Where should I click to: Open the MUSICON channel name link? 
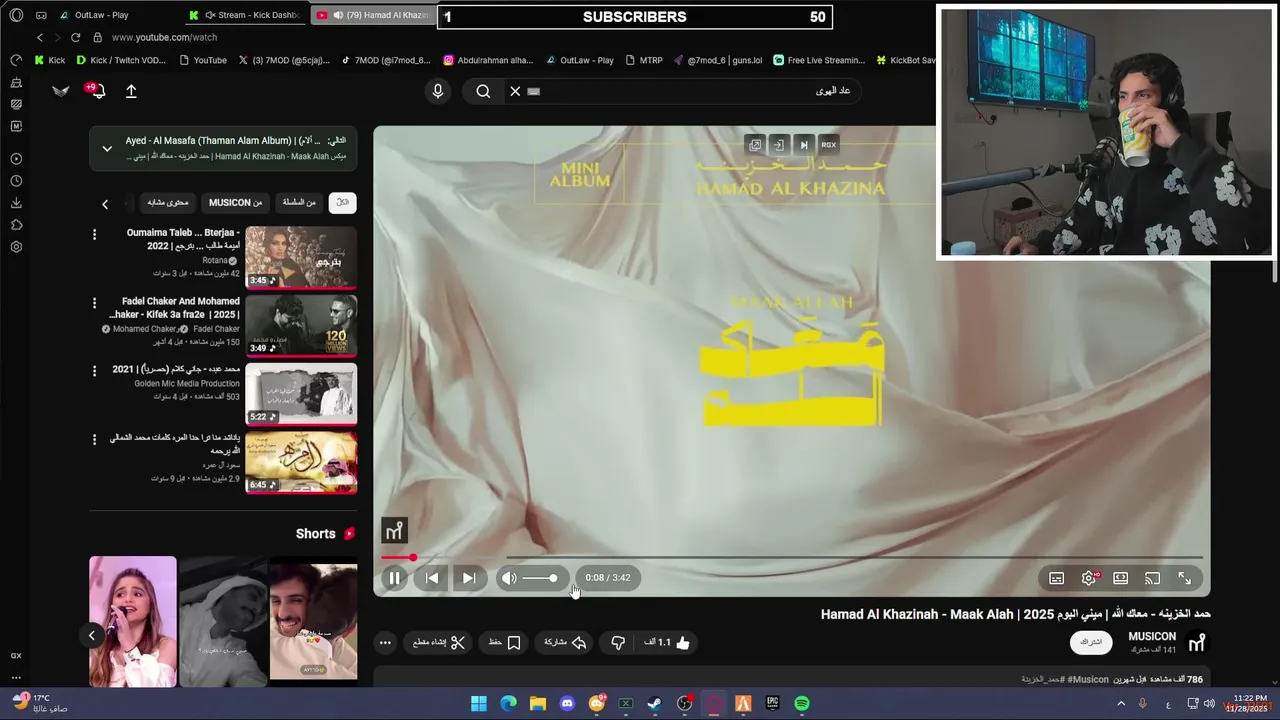point(1152,636)
